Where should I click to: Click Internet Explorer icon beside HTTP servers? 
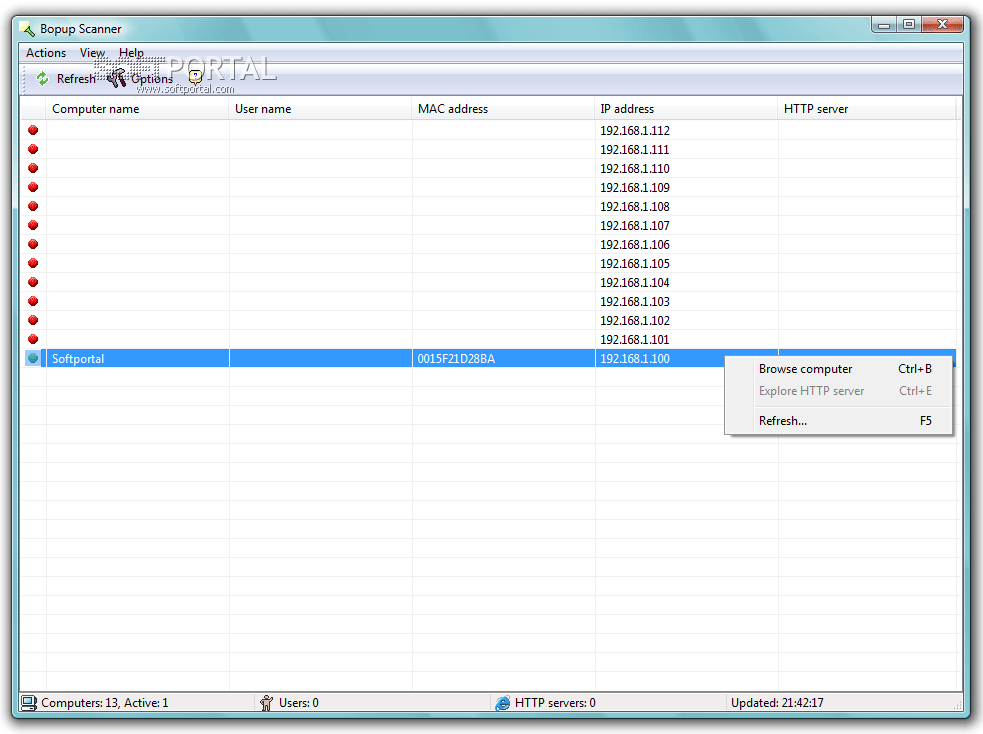click(x=503, y=703)
